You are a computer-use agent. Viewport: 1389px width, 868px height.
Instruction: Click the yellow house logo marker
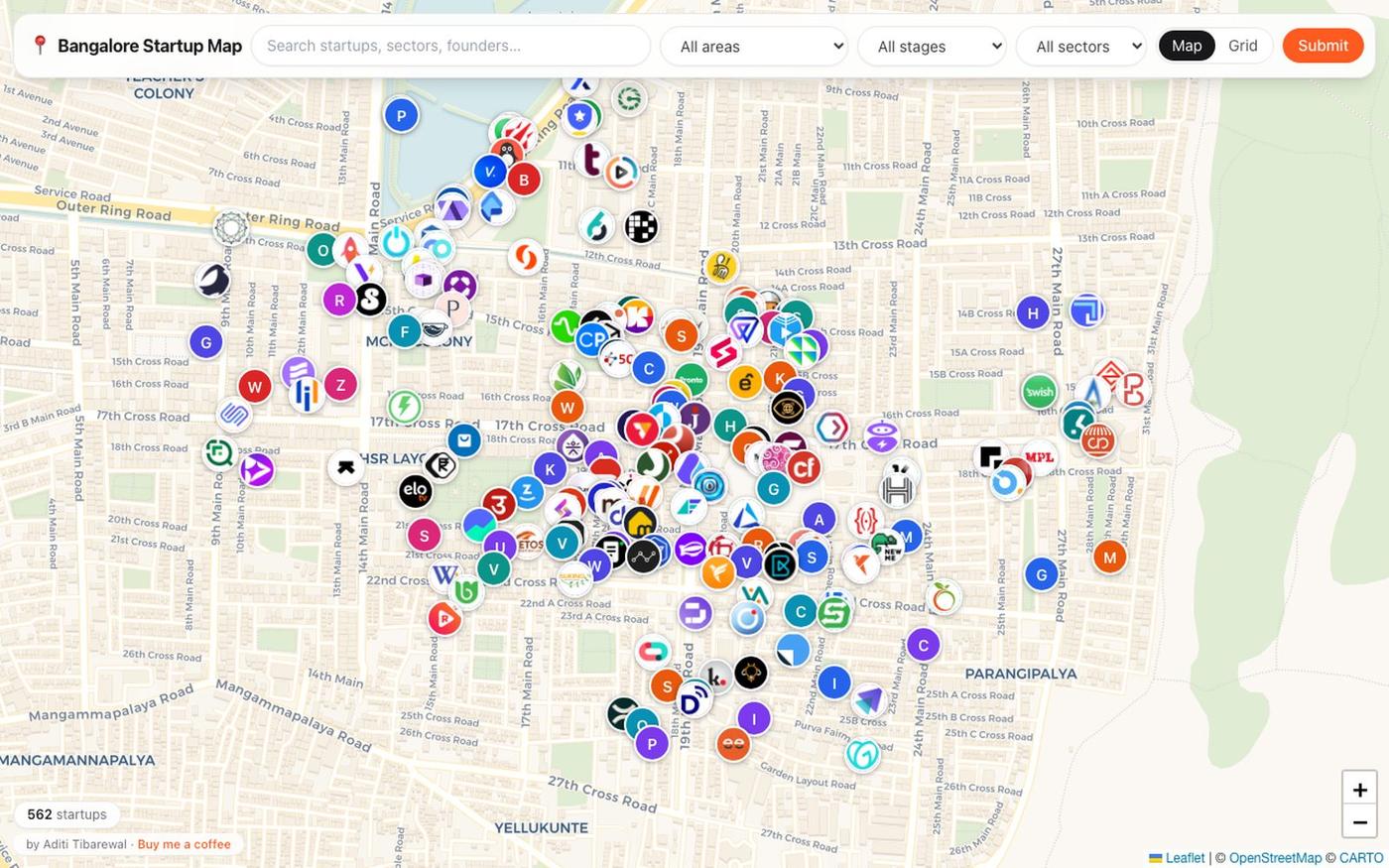pyautogui.click(x=641, y=522)
